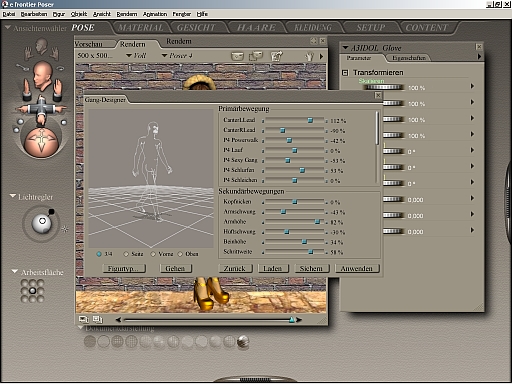Click the area render icon in preview toolbar
The width and height of the screenshot is (512, 384).
(256, 56)
